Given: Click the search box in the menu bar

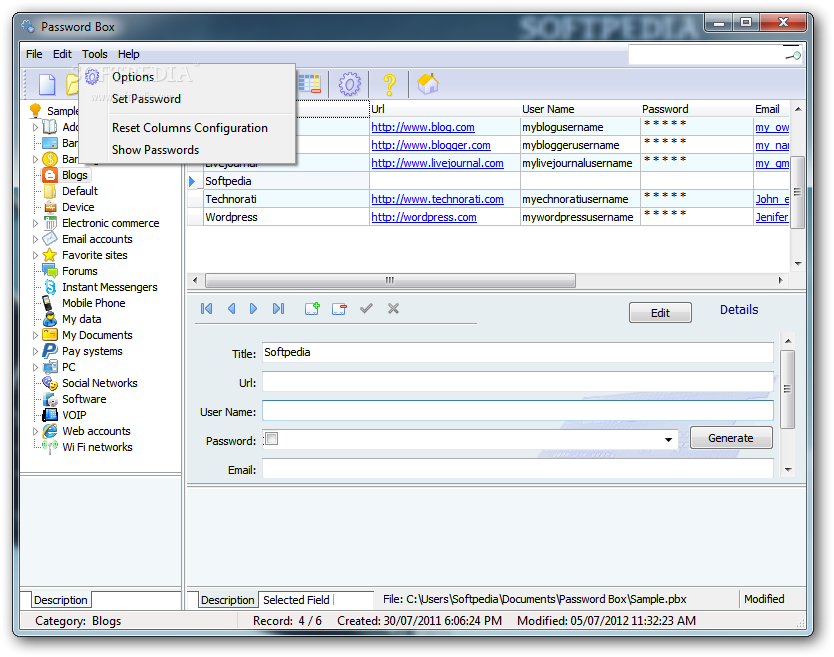Looking at the screenshot, I should [714, 55].
